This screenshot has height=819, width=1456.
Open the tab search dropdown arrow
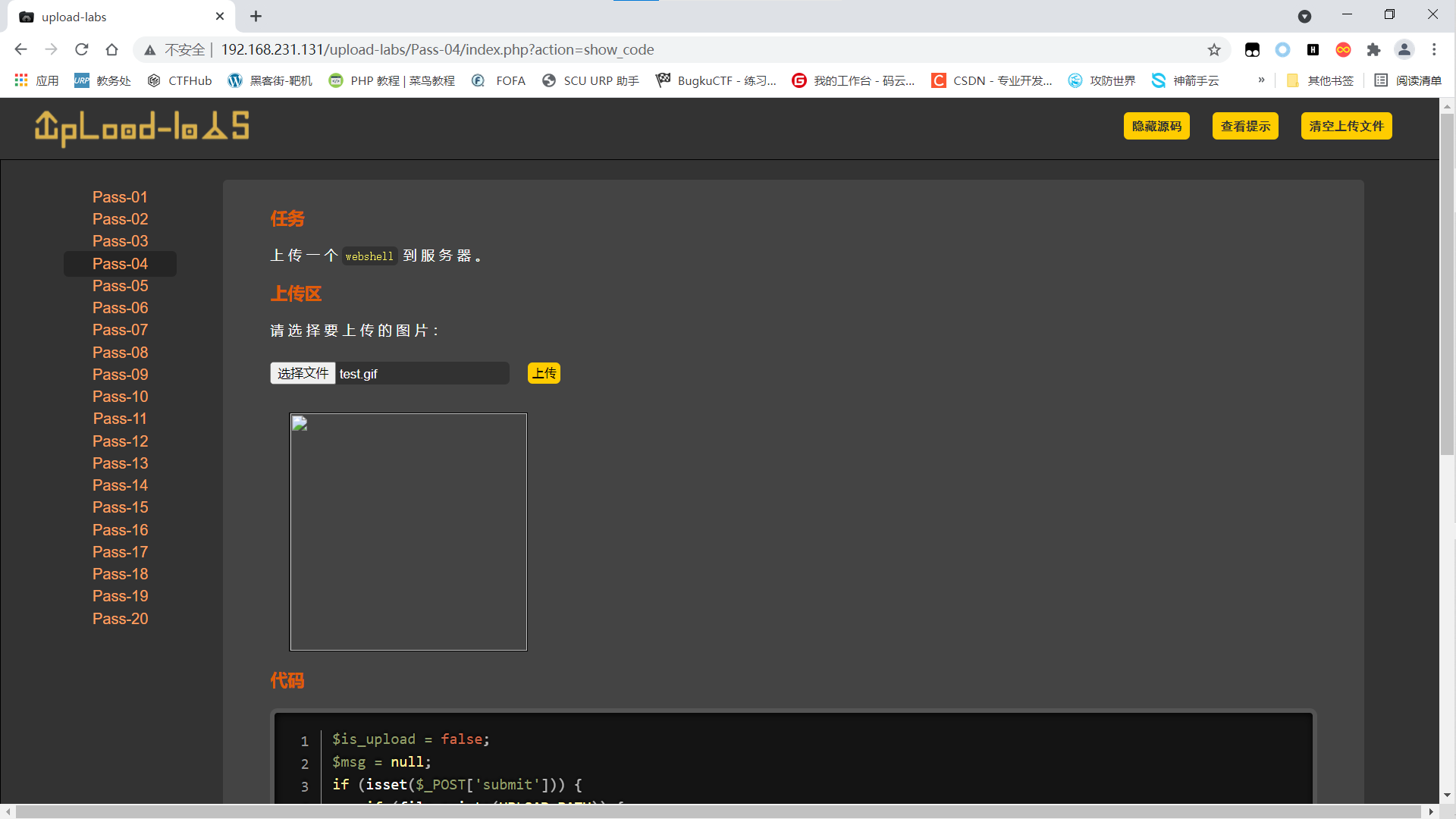click(1304, 16)
